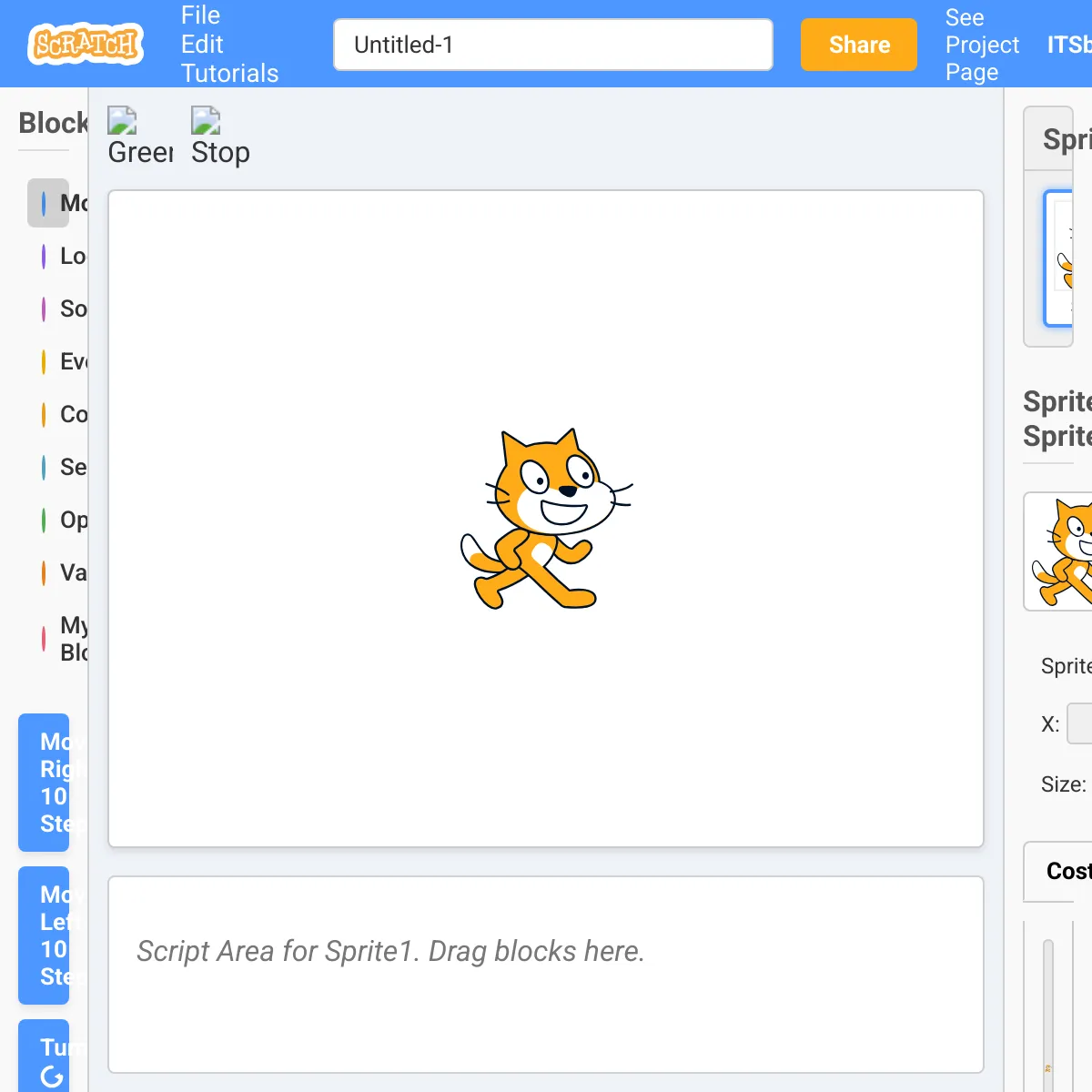Select the Looks blocks category
Screen dimensions: 1092x1092
(57, 256)
